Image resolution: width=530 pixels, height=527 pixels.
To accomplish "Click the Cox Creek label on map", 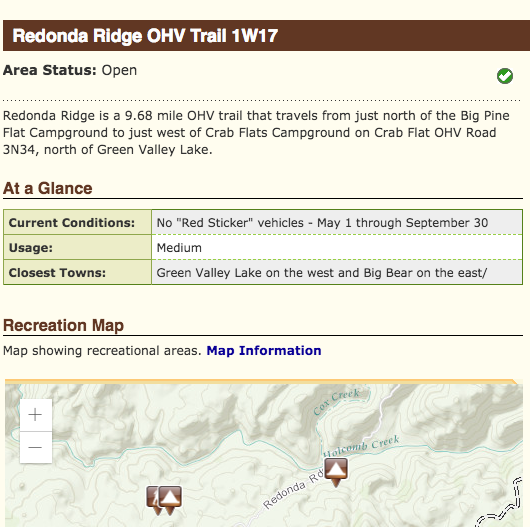I will click(x=336, y=401).
